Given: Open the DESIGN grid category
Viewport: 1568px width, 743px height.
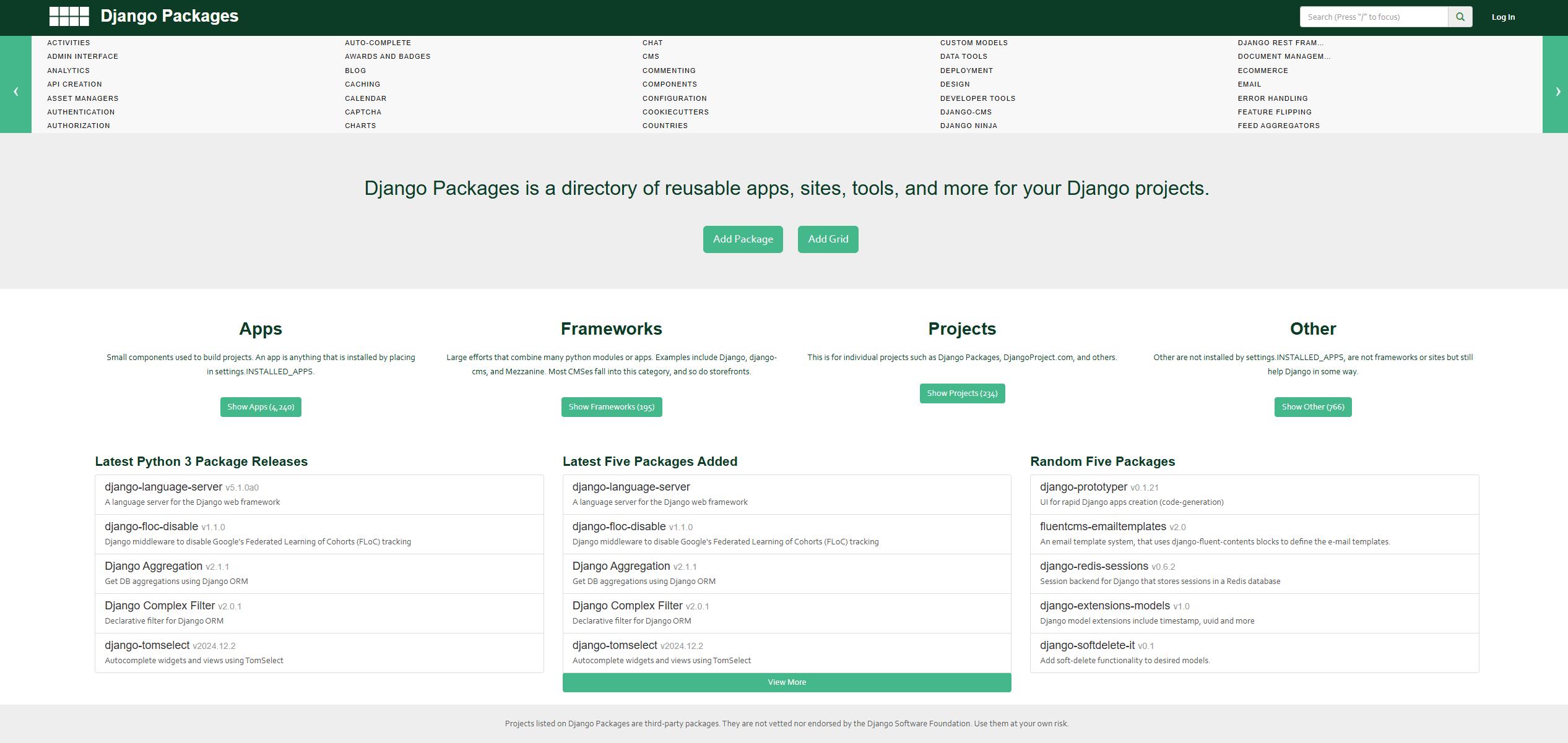Looking at the screenshot, I should (x=955, y=84).
